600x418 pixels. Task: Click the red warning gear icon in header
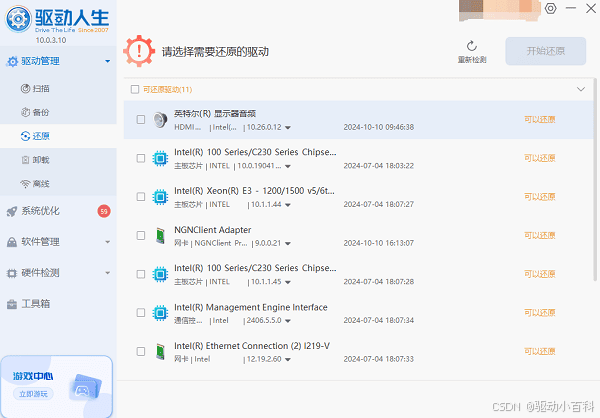[x=139, y=51]
